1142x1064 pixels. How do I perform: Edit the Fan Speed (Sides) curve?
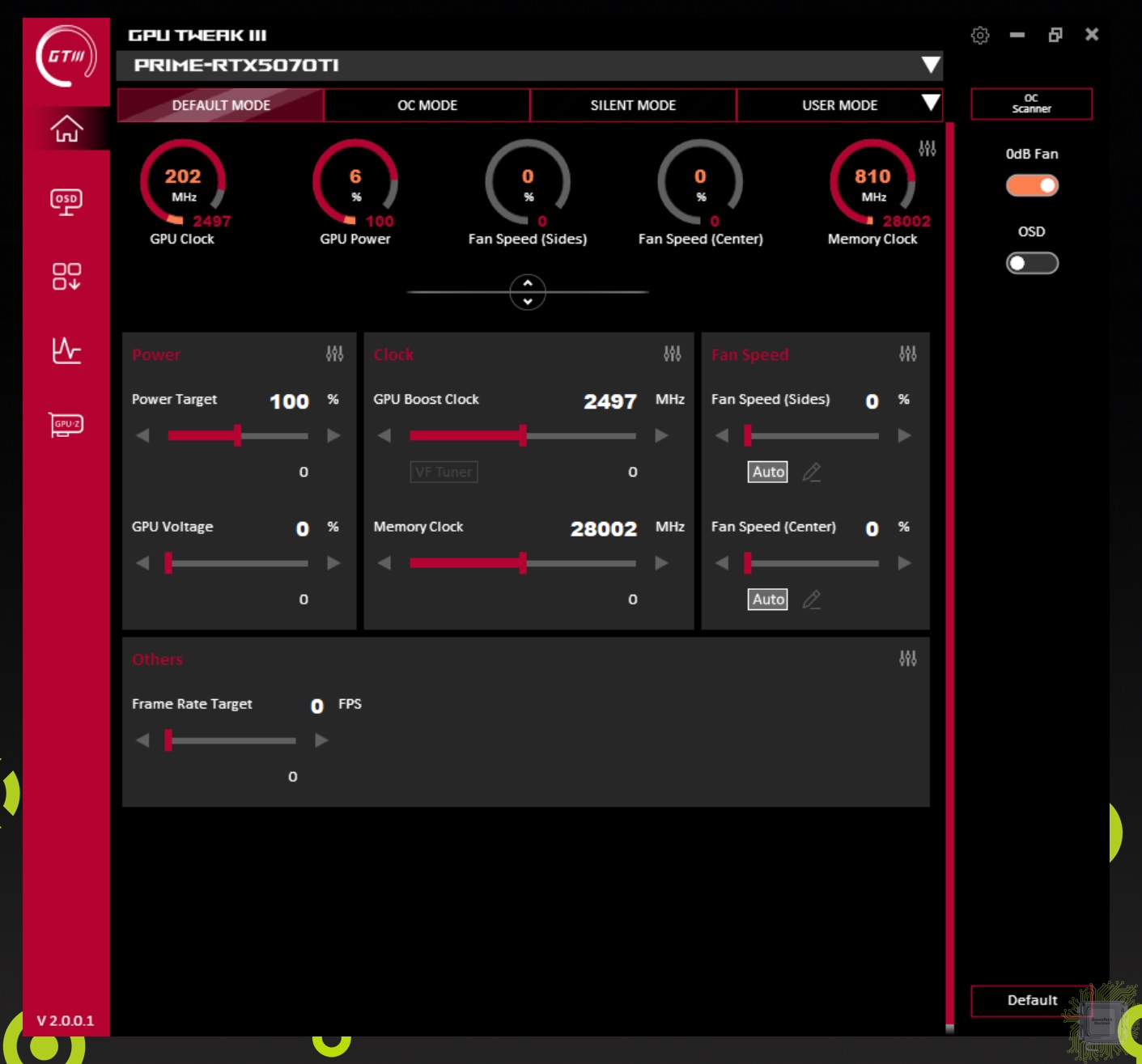(x=812, y=472)
